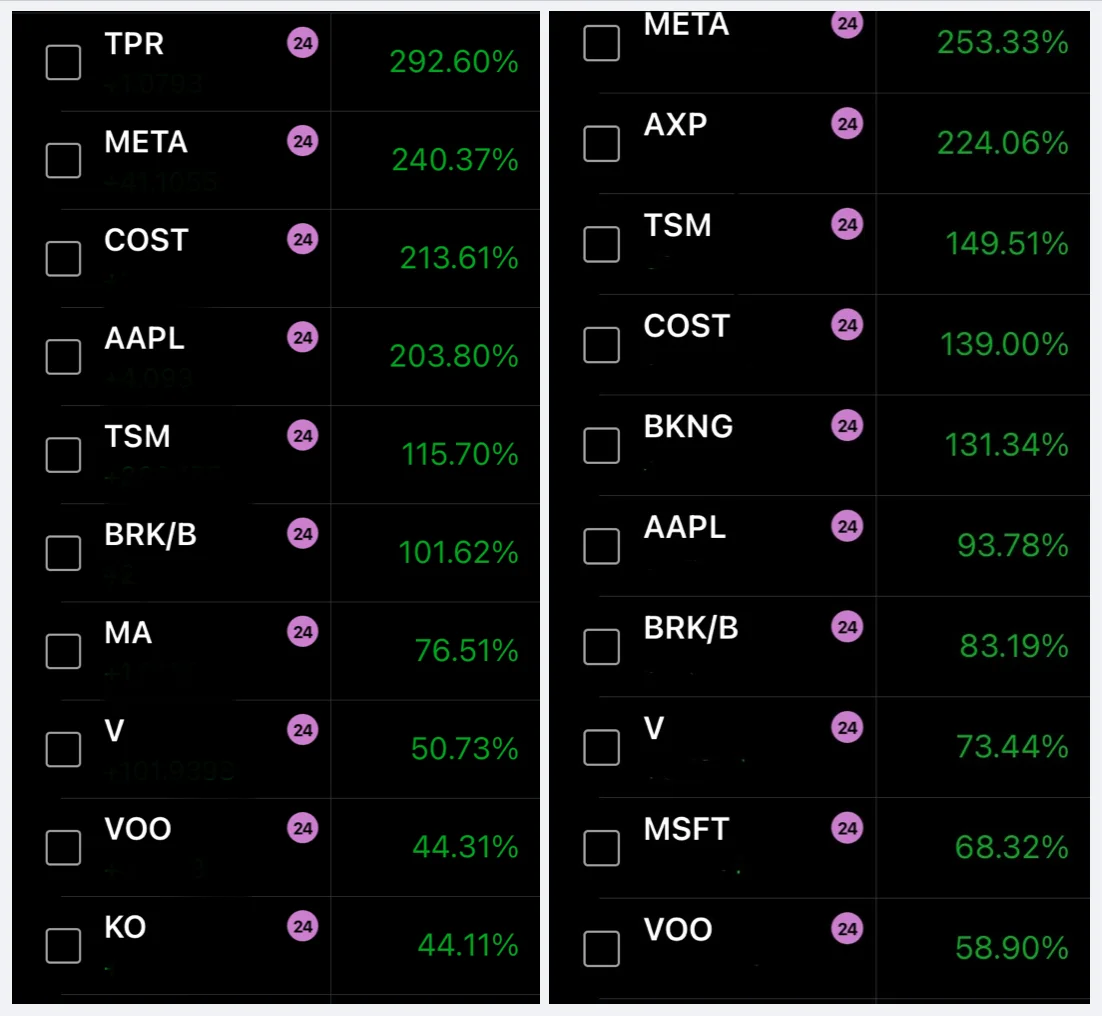Click the purple 24 badge beside TPR
Image resolution: width=1102 pixels, height=1016 pixels.
tap(303, 44)
